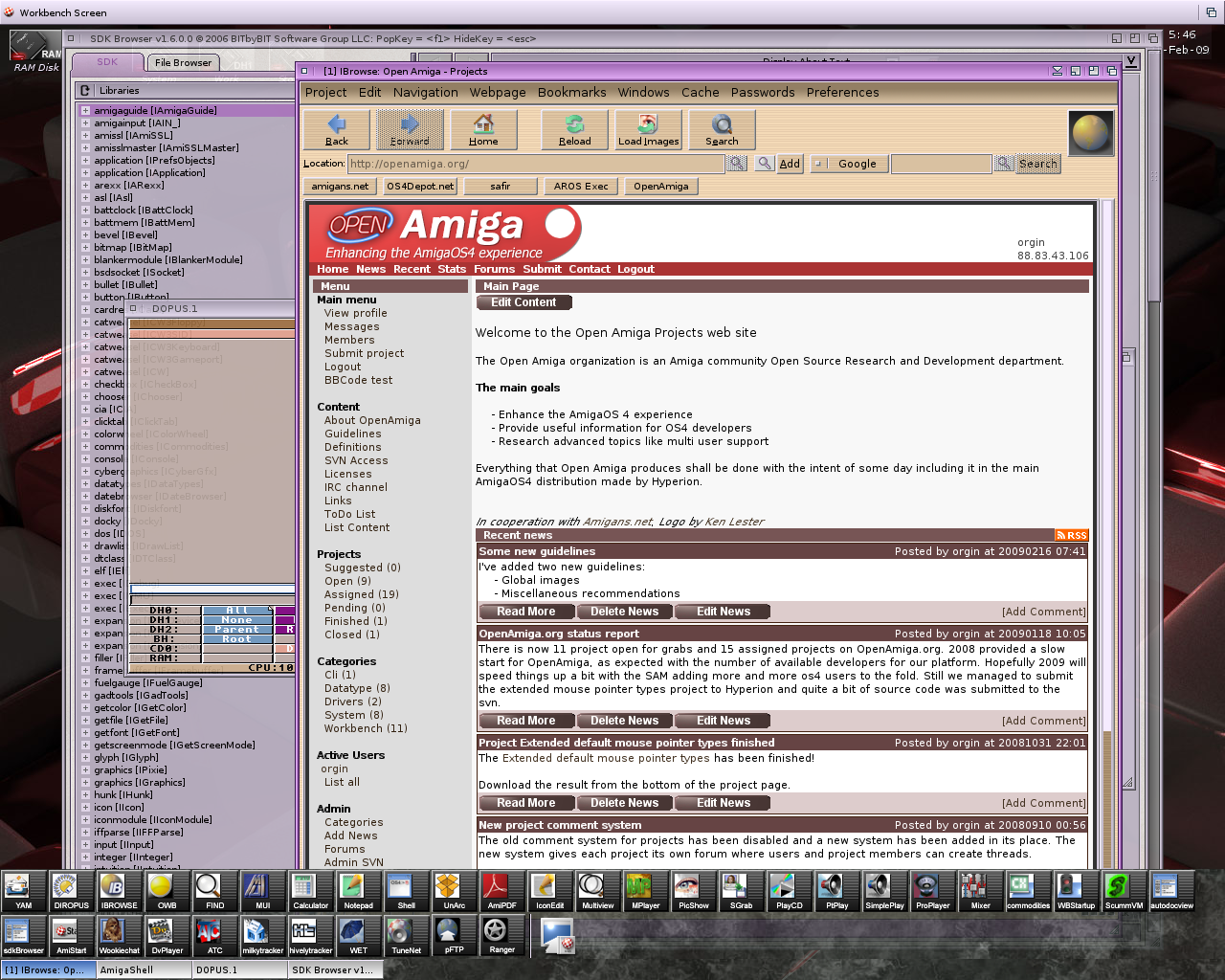The height and width of the screenshot is (980, 1225).
Task: Open the Submit project link in Main menu
Action: [x=364, y=354]
